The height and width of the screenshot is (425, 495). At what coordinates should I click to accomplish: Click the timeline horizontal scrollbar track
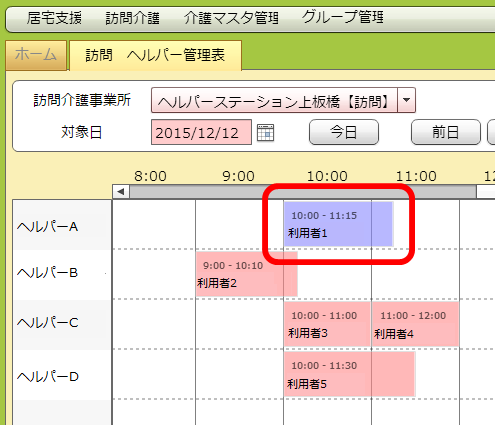[x=303, y=192]
